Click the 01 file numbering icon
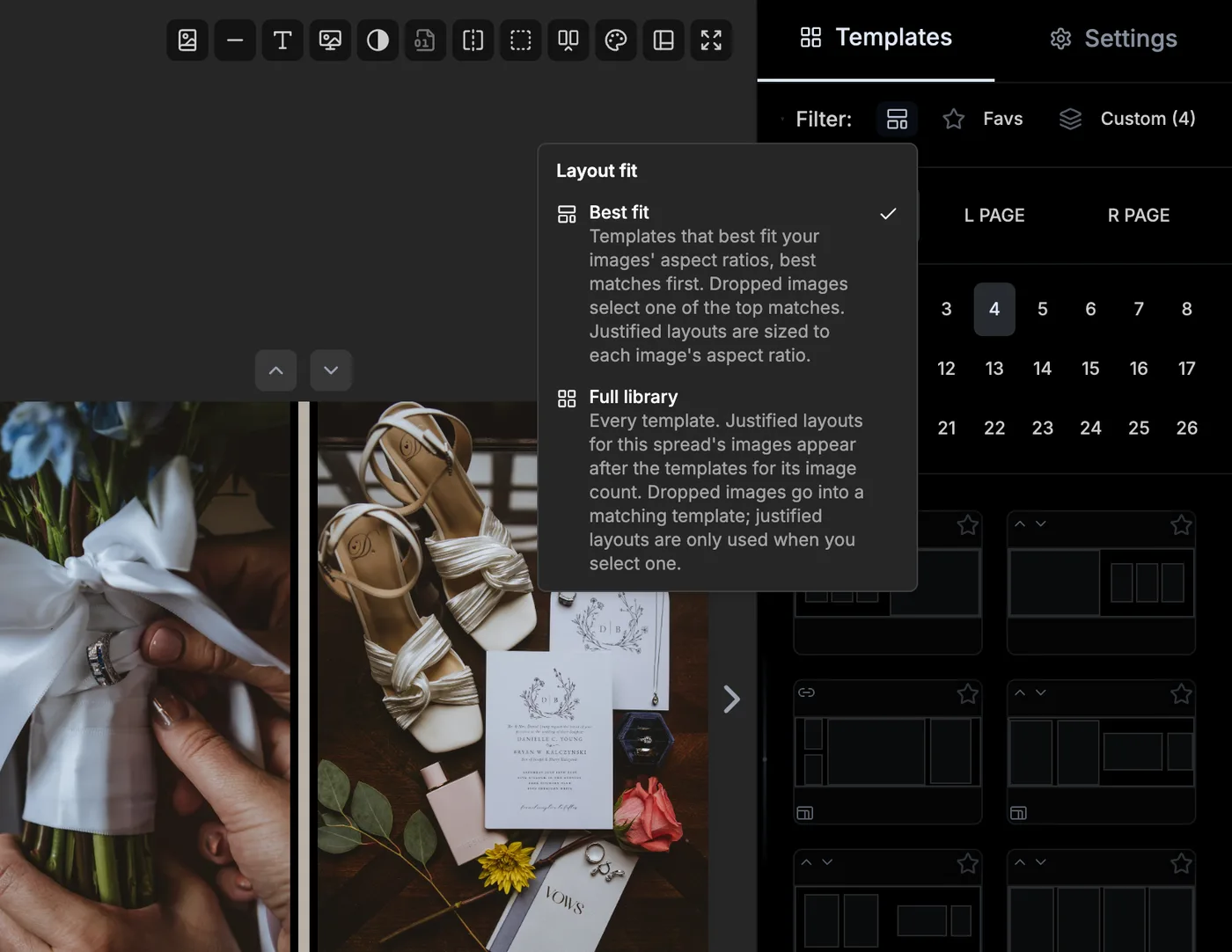1232x952 pixels. pyautogui.click(x=425, y=40)
